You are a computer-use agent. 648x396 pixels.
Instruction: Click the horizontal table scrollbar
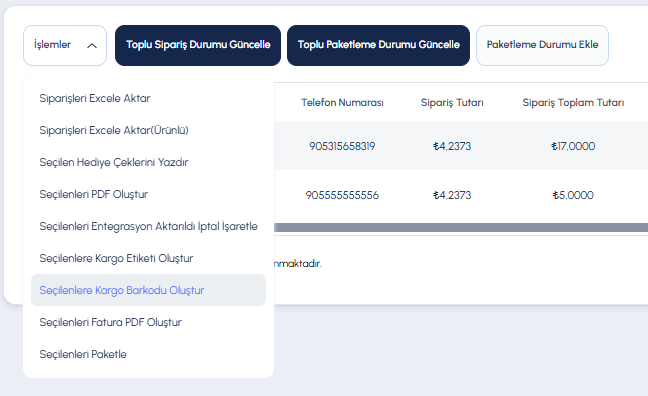click(x=461, y=227)
